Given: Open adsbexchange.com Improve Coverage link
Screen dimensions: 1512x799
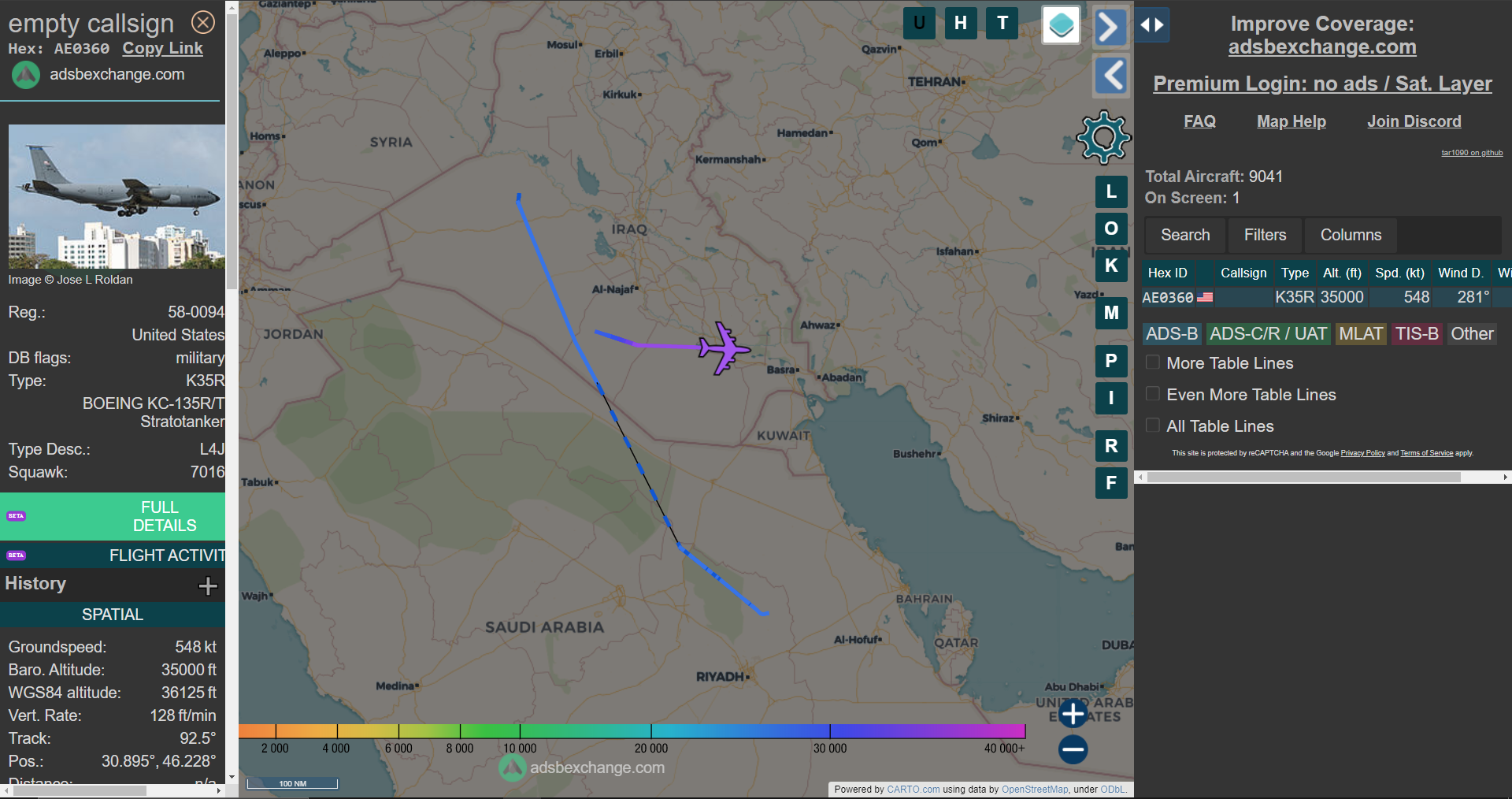Looking at the screenshot, I should (x=1322, y=47).
